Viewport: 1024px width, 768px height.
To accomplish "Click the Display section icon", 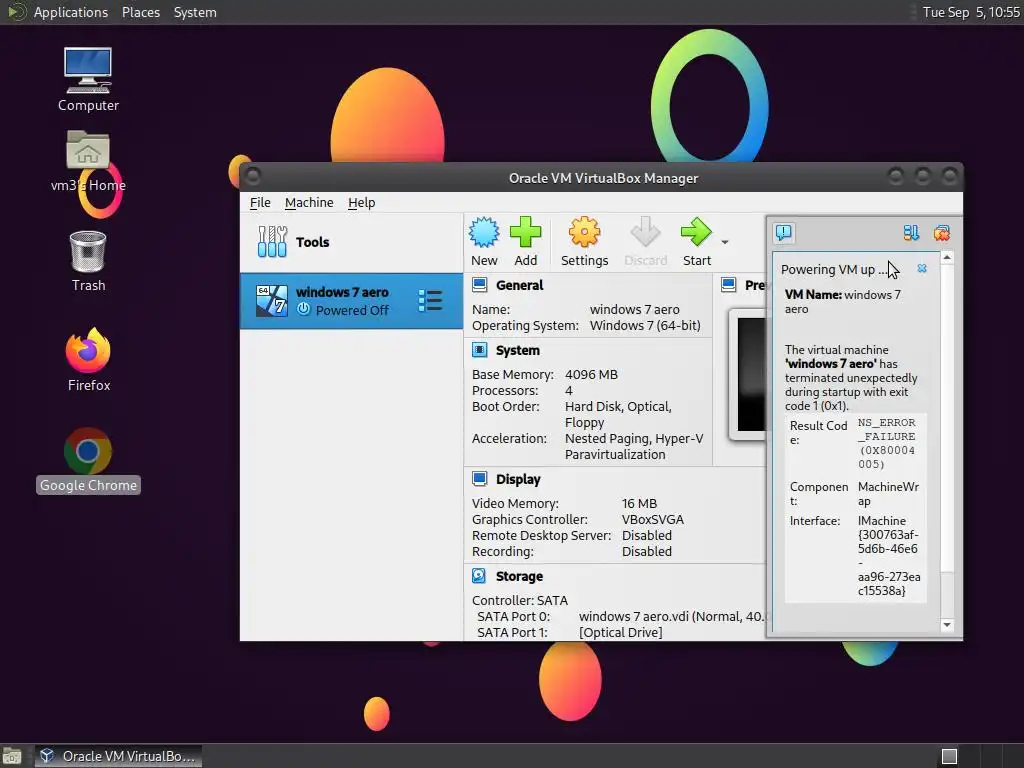I will [x=479, y=479].
